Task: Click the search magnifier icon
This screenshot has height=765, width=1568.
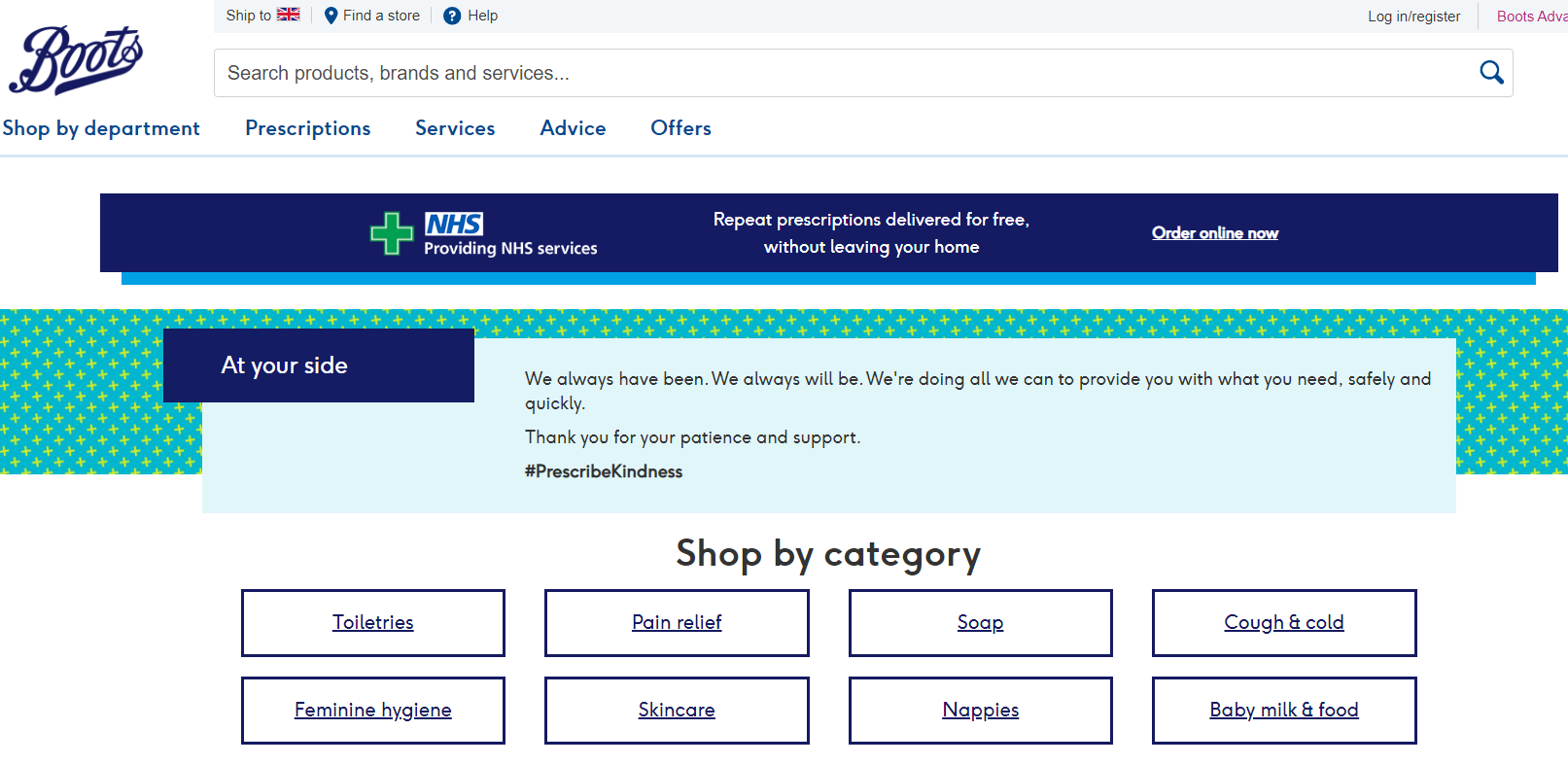Action: [x=1491, y=72]
